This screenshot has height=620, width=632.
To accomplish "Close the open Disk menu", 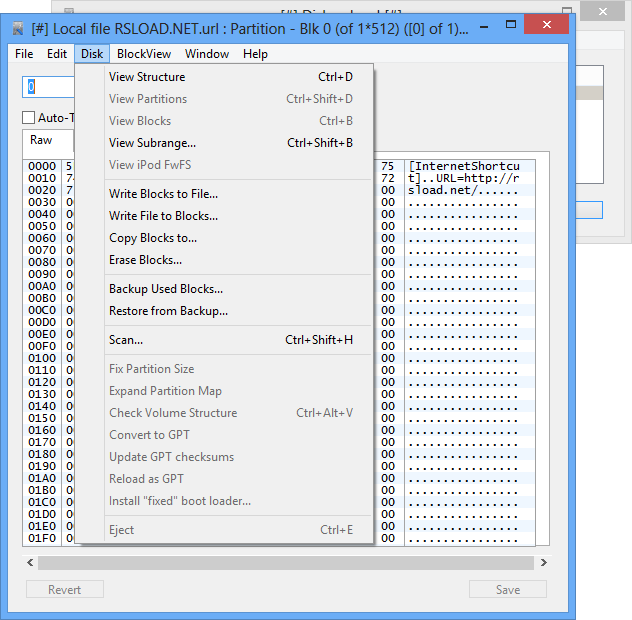I will click(x=92, y=54).
